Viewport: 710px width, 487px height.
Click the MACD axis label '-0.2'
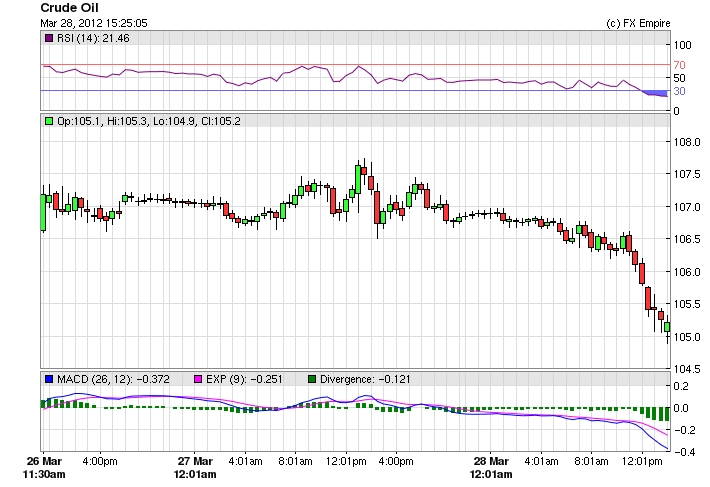[x=685, y=430]
